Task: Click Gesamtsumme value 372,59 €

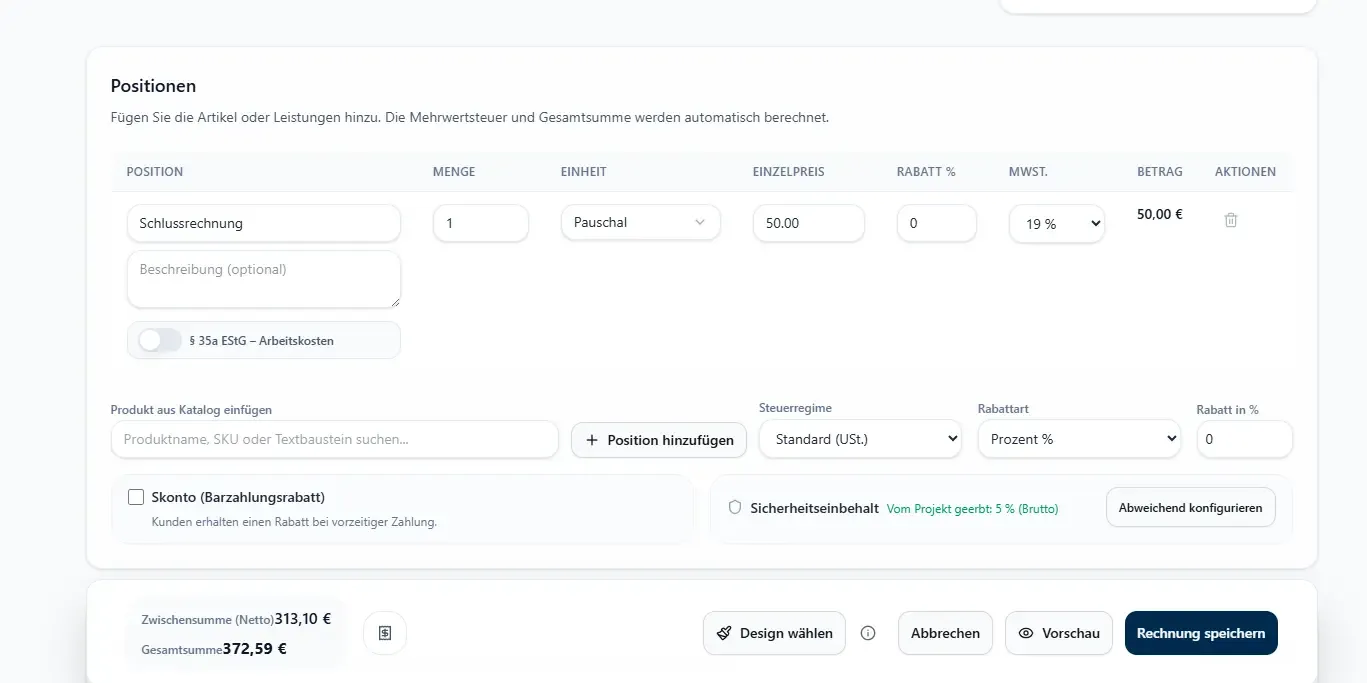Action: [255, 648]
